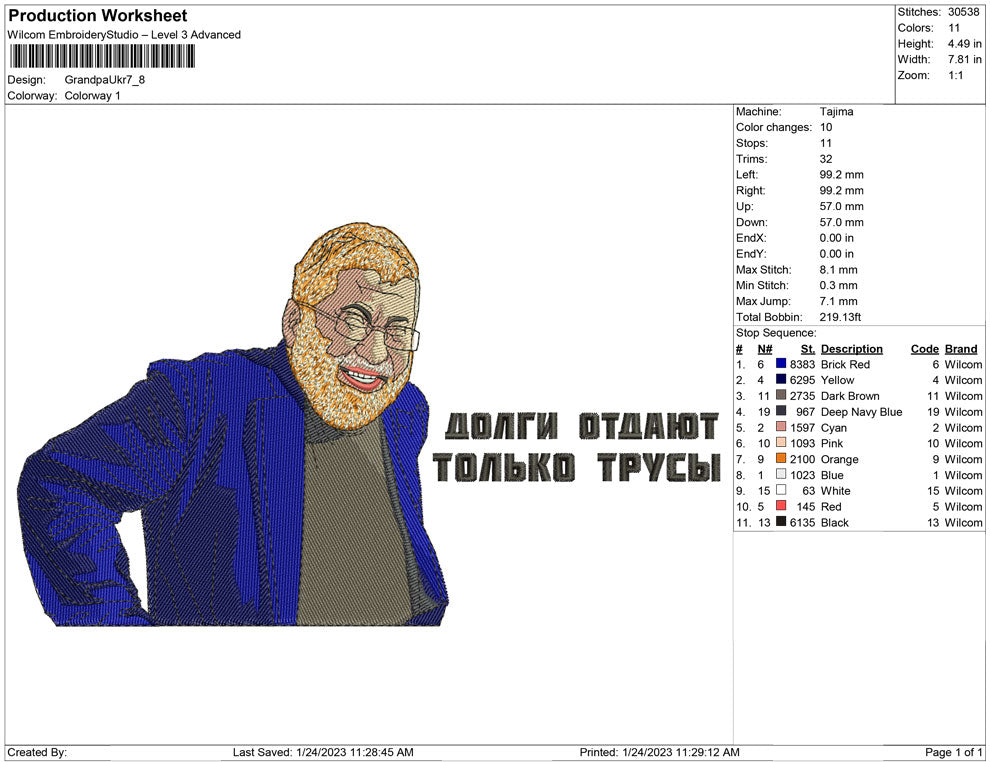Screen dimensions: 990x762
Task: Select the Pink thread color swatch
Action: pos(780,443)
